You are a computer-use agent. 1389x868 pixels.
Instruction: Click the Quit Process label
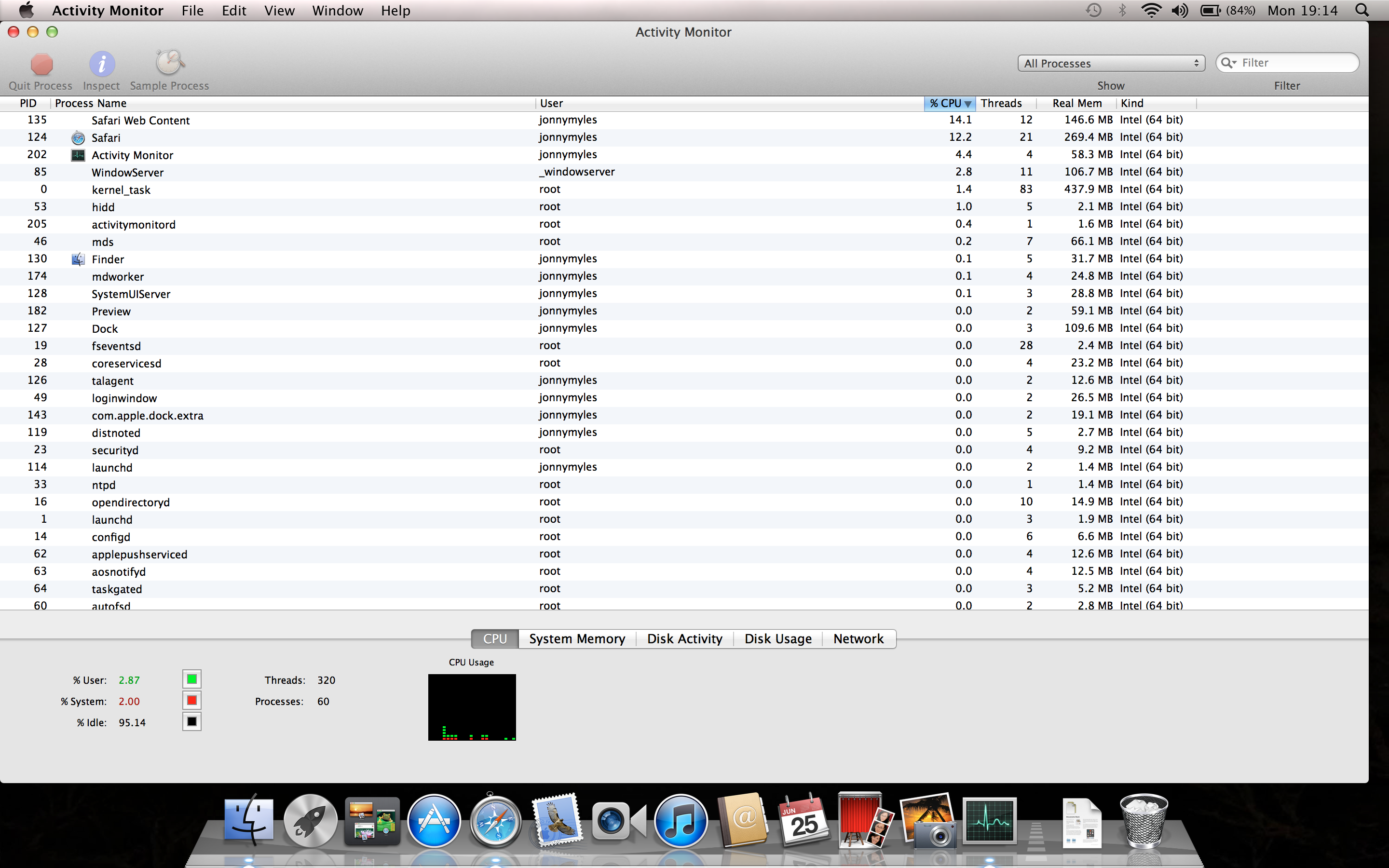[40, 86]
